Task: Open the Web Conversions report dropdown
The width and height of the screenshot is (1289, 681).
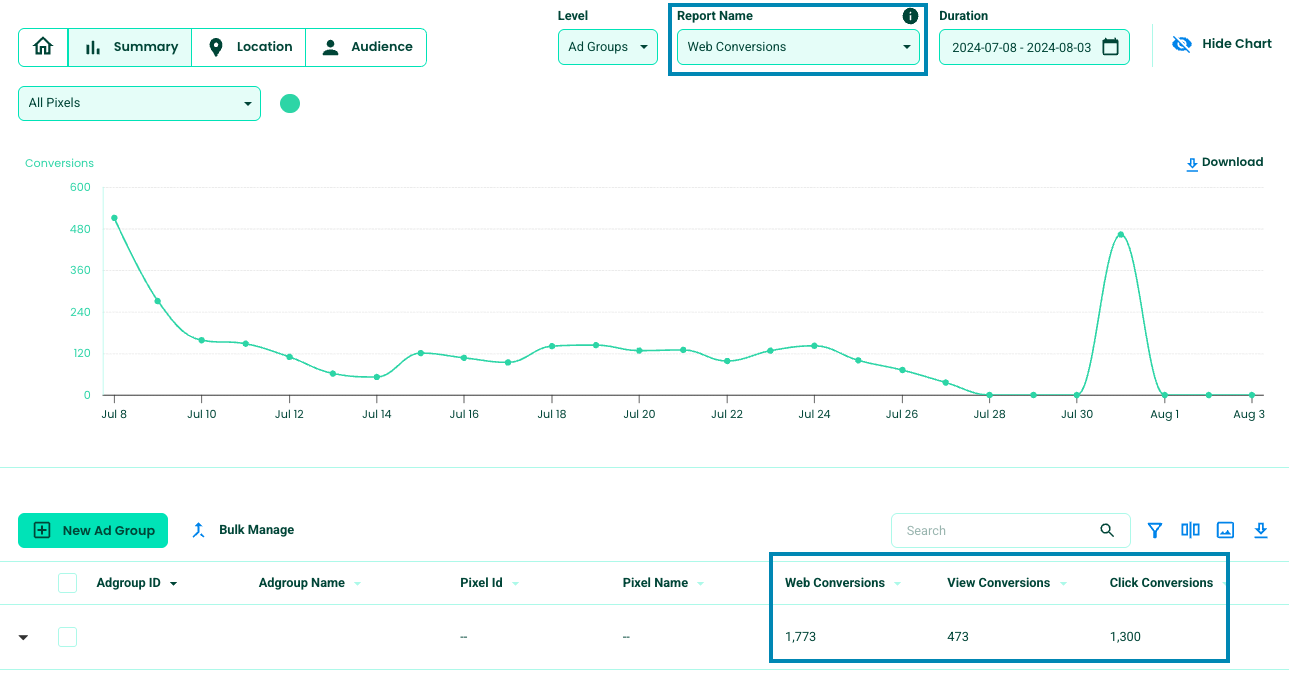Action: click(x=798, y=47)
